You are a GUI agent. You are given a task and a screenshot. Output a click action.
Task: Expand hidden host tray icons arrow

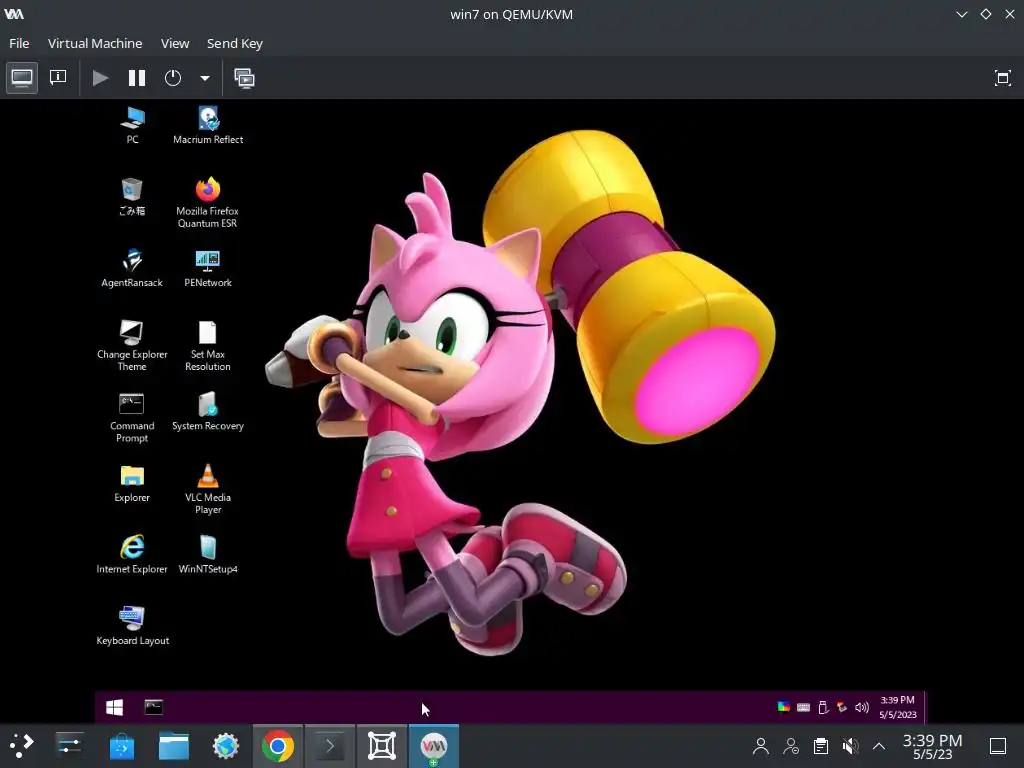click(879, 746)
